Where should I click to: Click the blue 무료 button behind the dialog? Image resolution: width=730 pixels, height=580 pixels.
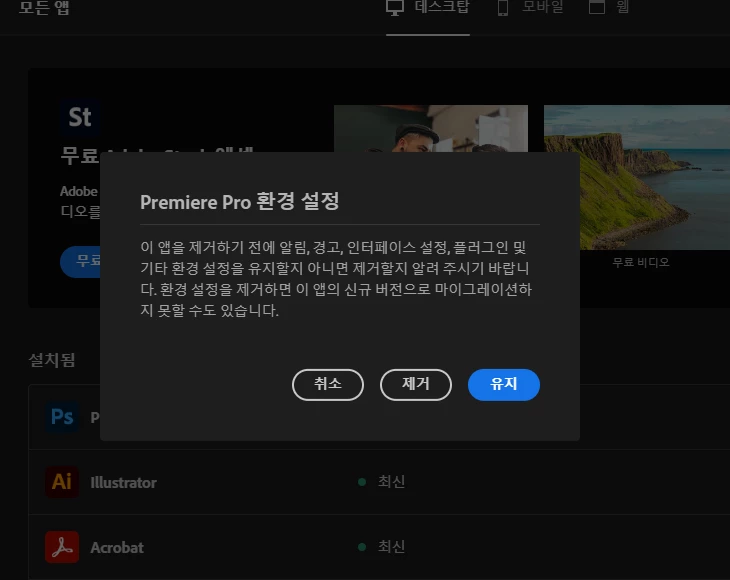coord(80,262)
